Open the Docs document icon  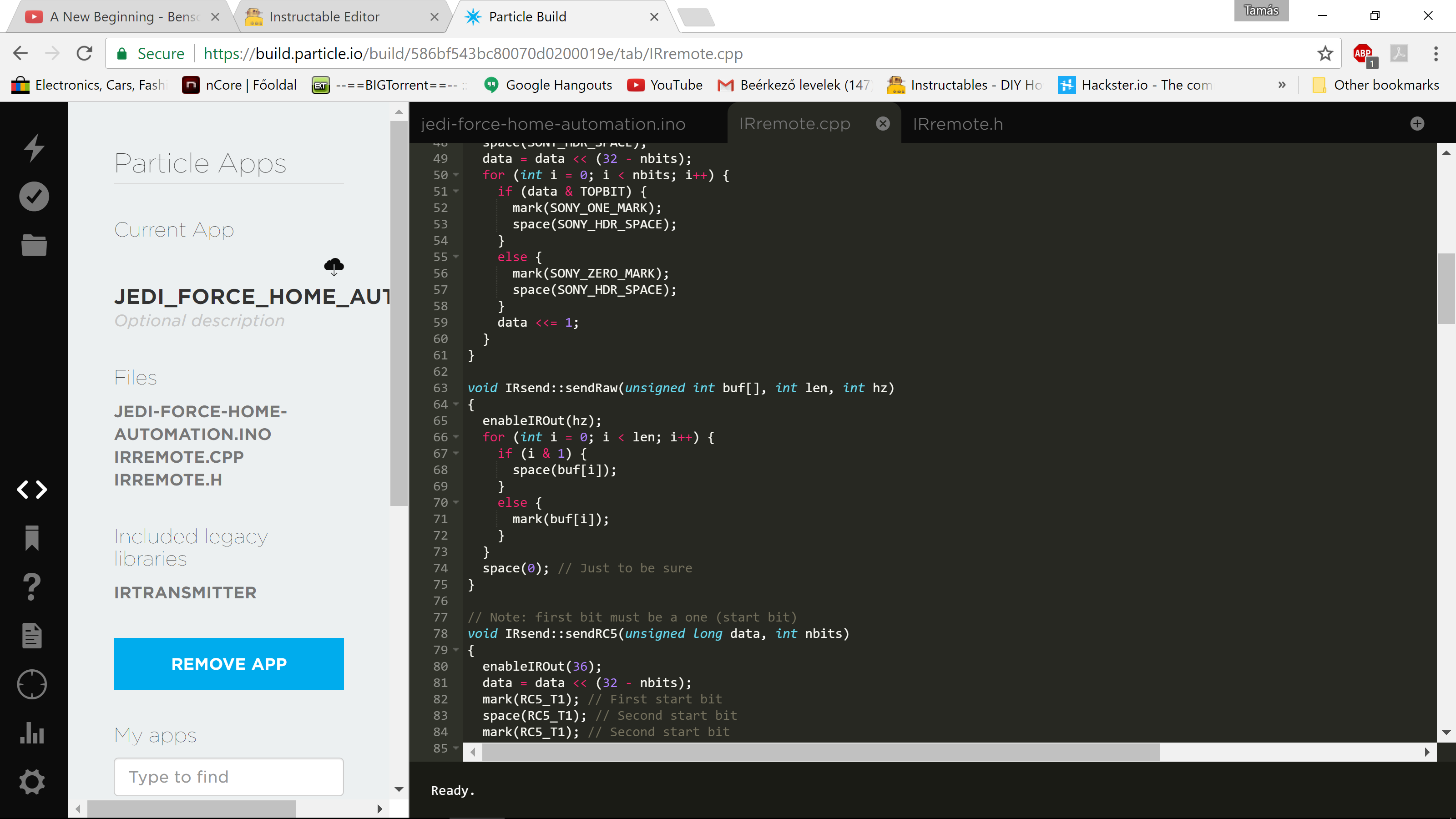[32, 636]
